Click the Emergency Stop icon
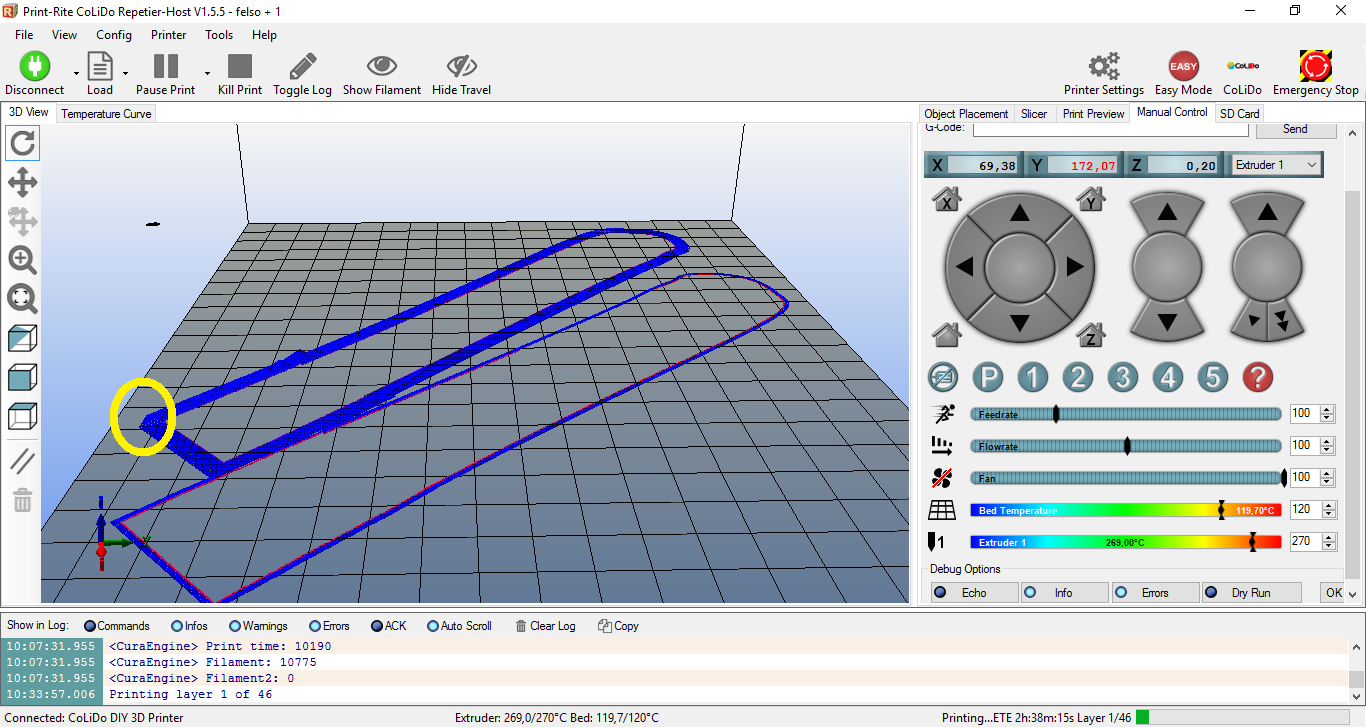Screen dimensions: 1366x728 (1315, 67)
